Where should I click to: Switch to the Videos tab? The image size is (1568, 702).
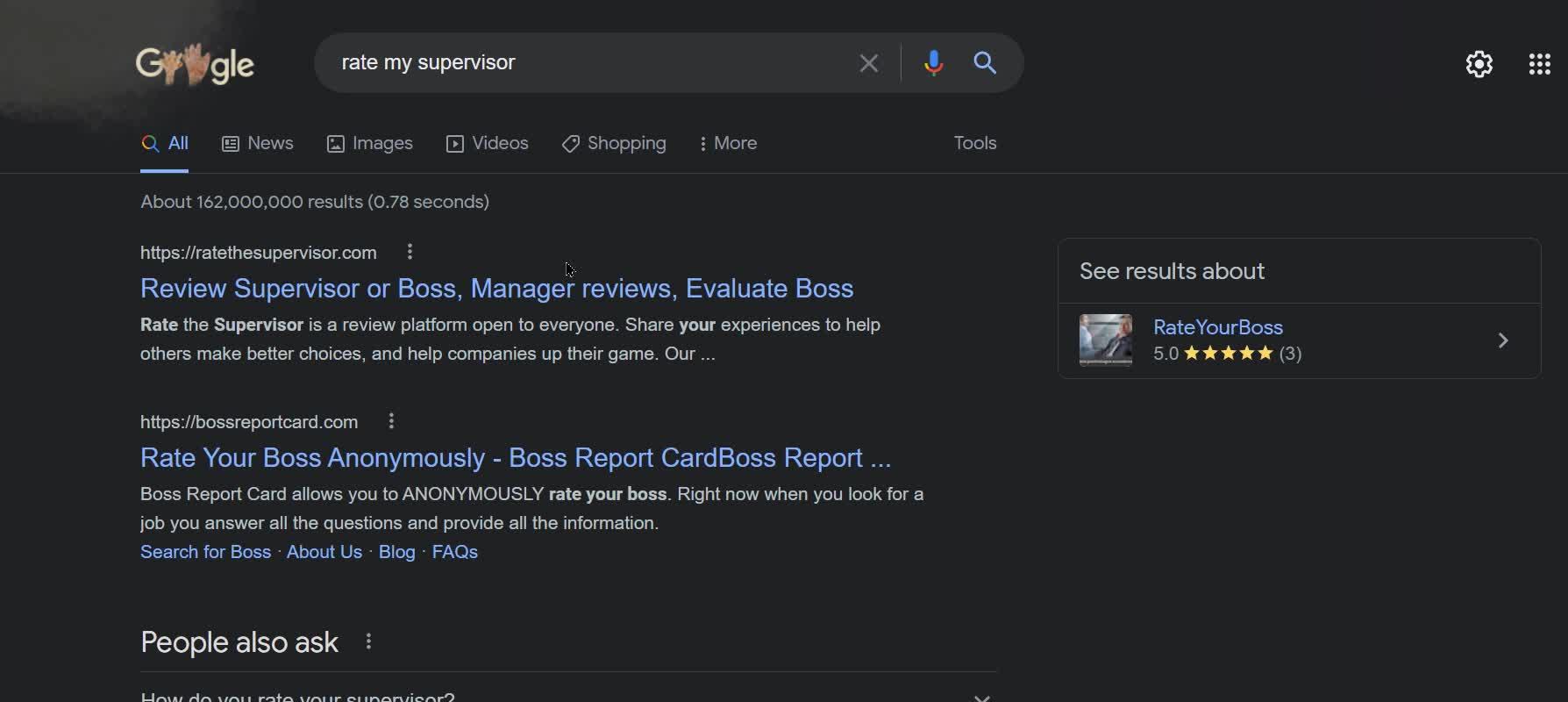pyautogui.click(x=487, y=143)
